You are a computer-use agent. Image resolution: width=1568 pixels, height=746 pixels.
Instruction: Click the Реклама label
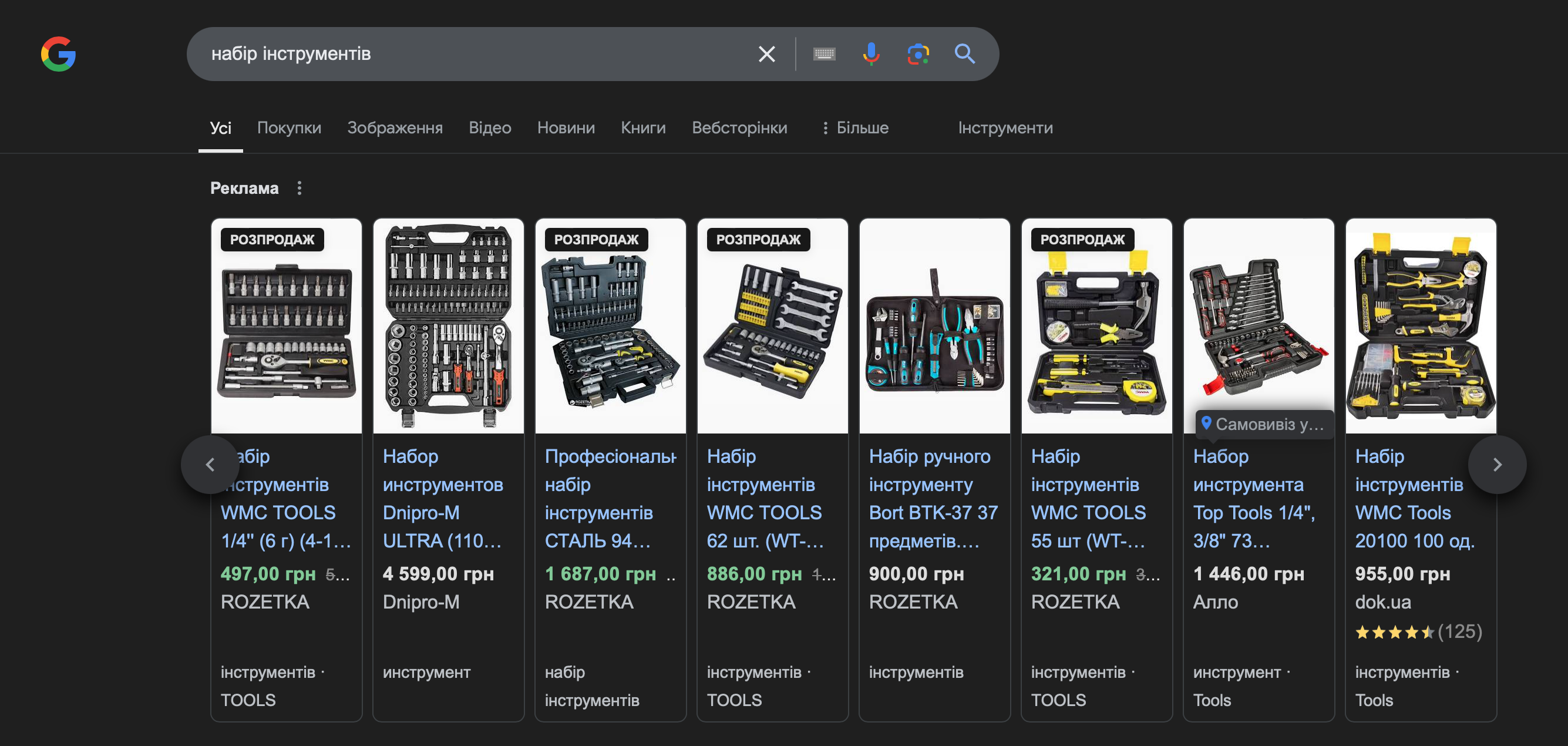click(x=244, y=188)
